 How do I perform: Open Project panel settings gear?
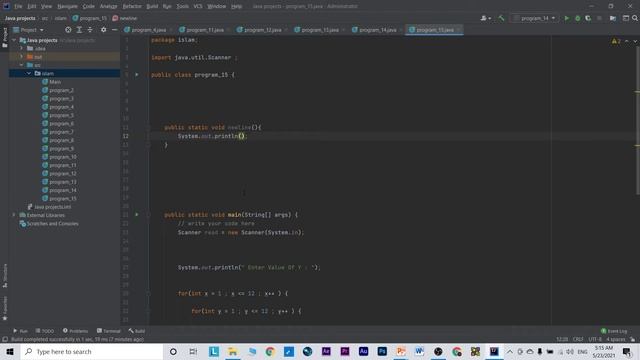[103, 30]
